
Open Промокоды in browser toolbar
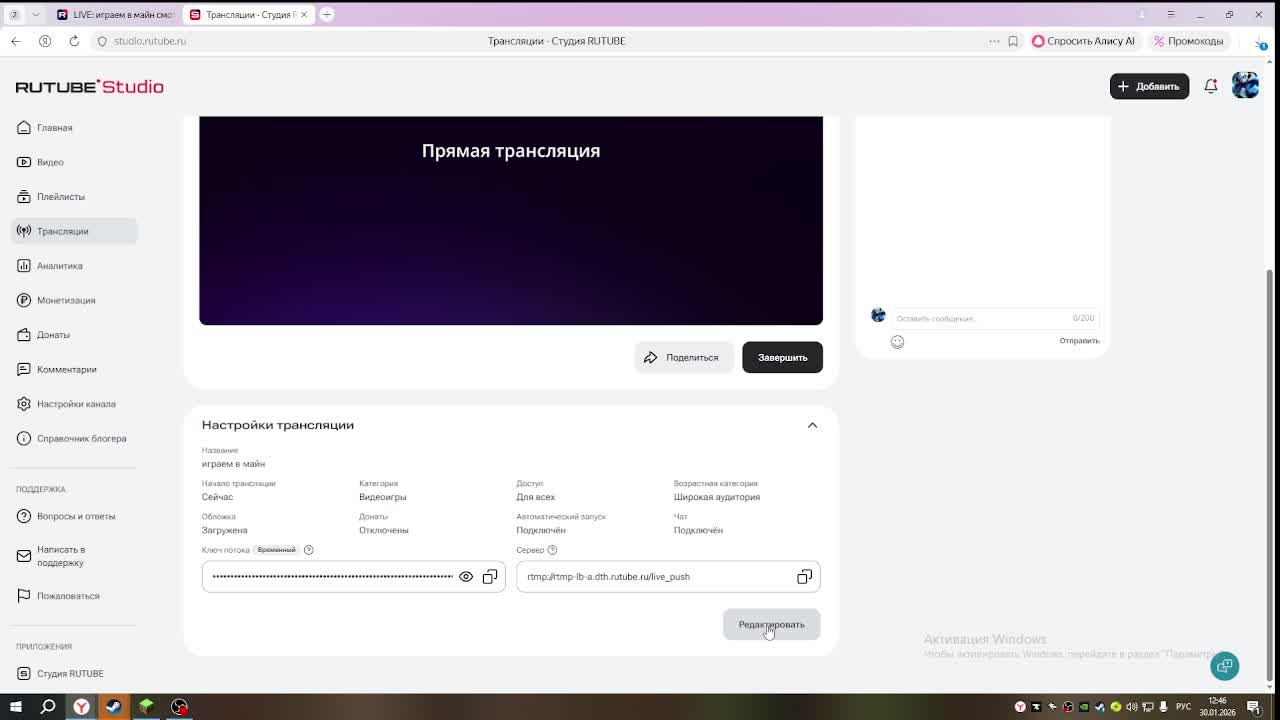[1188, 41]
